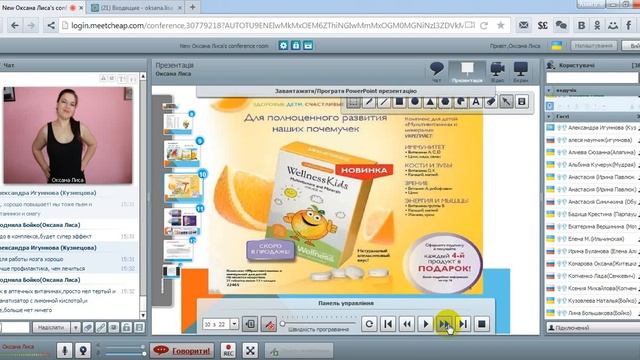Jump to the first slide

[x=388, y=324]
